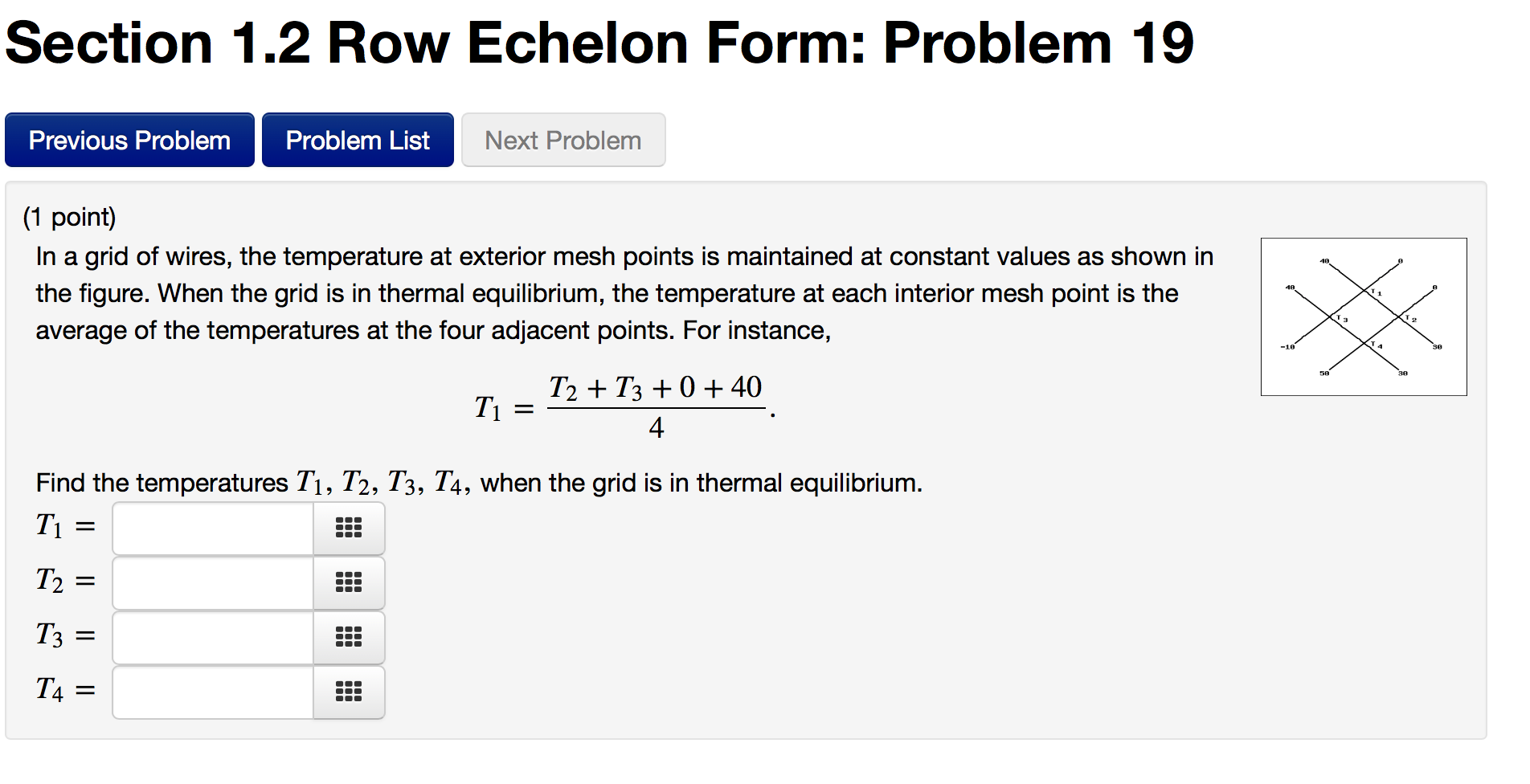Click the keypad icon beside the first field
The image size is (1530, 784).
pyautogui.click(x=349, y=528)
